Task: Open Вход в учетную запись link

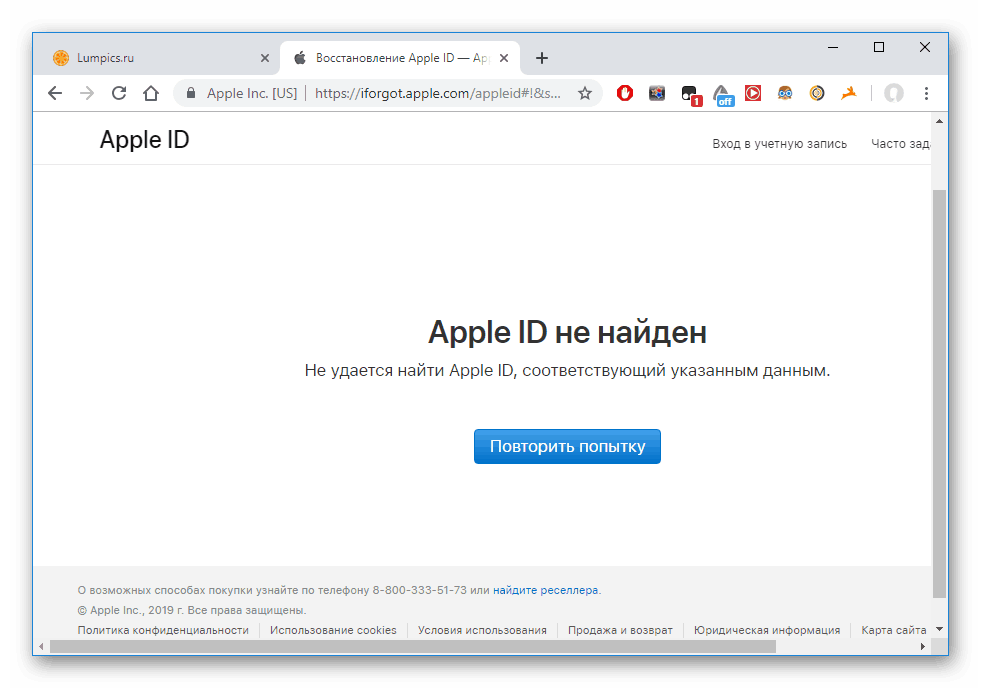Action: point(780,144)
